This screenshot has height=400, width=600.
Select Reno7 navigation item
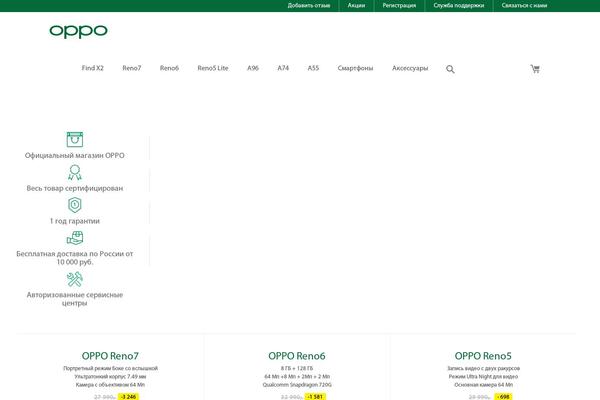tap(132, 68)
